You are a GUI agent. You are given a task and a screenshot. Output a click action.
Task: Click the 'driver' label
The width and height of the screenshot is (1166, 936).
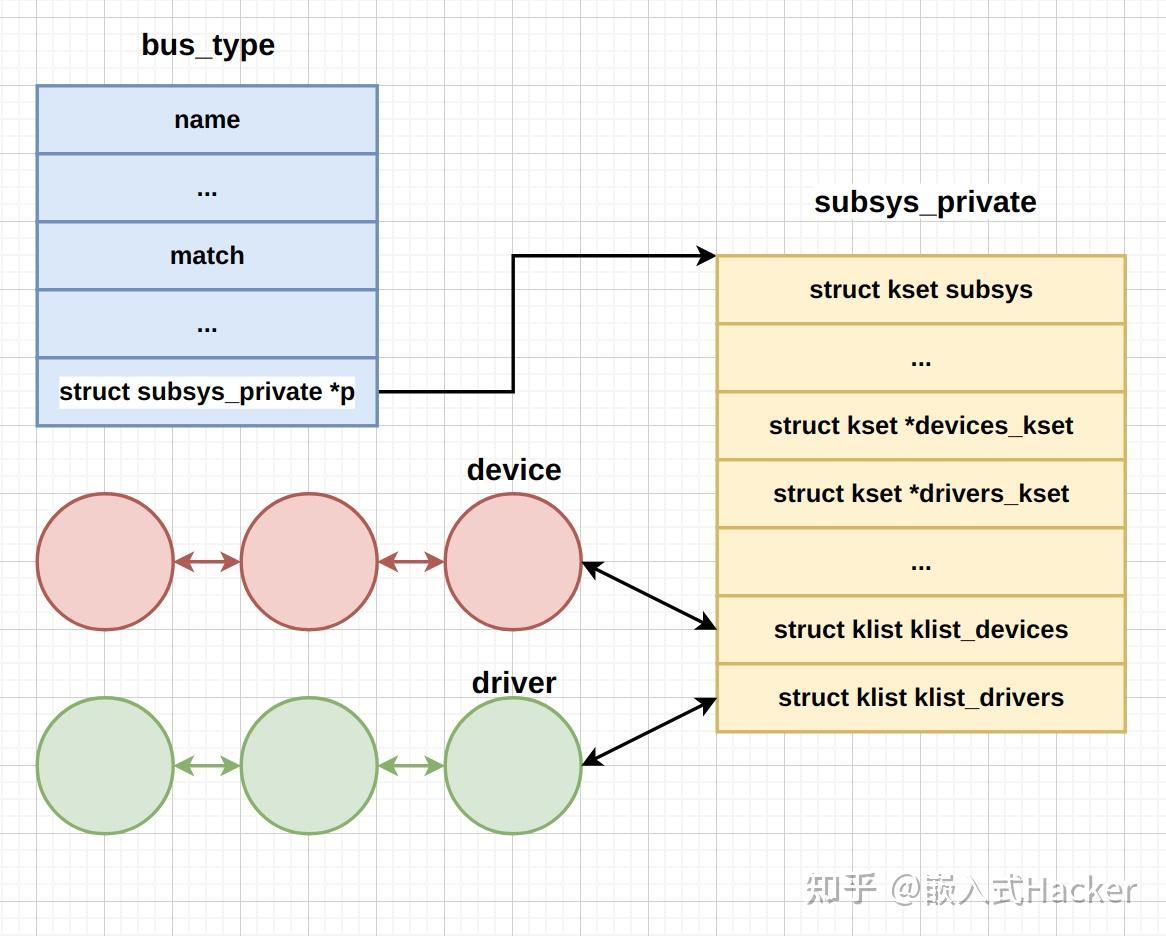514,682
